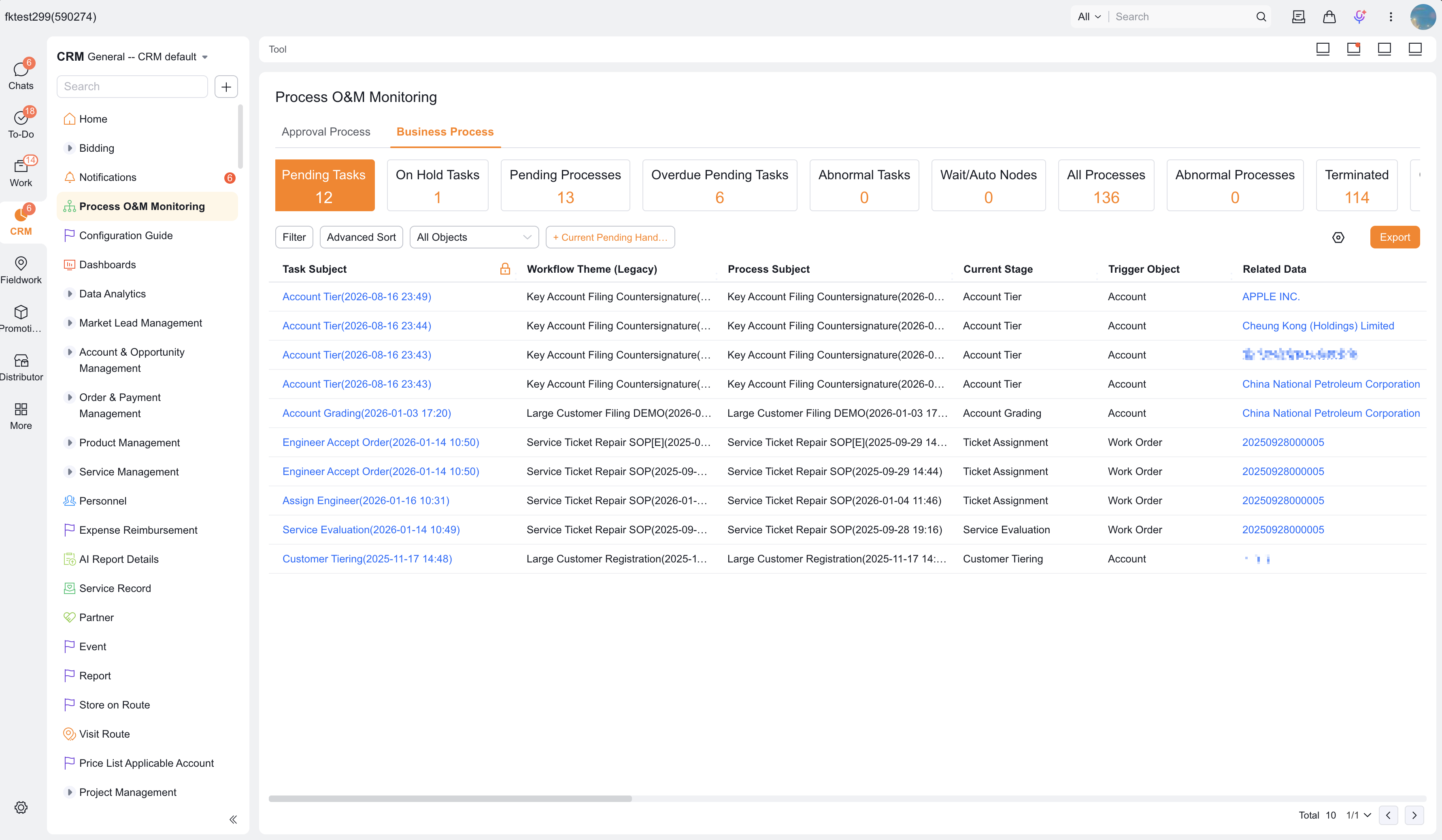Open column settings gear next to Export

tap(1338, 237)
